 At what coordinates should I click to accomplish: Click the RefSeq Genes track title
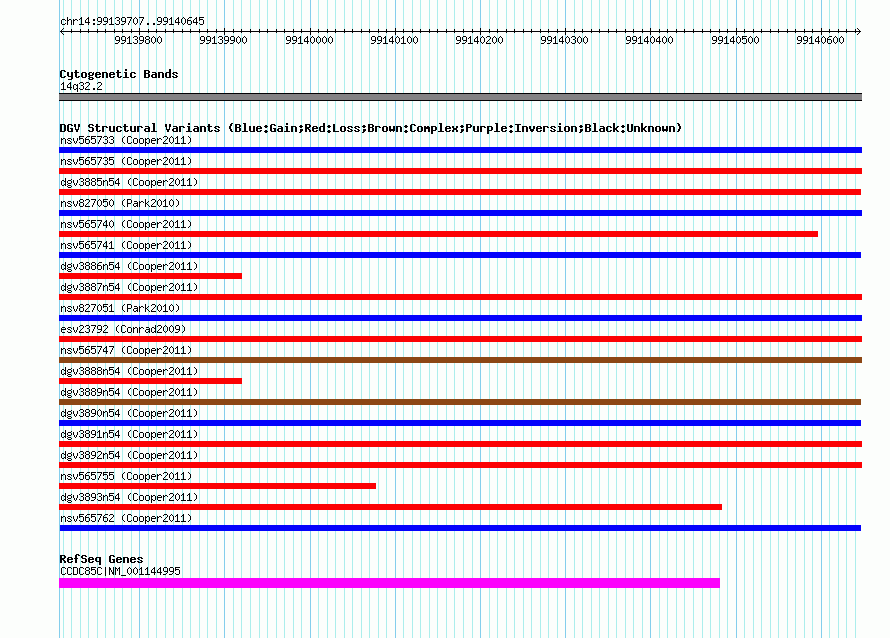pos(101,559)
